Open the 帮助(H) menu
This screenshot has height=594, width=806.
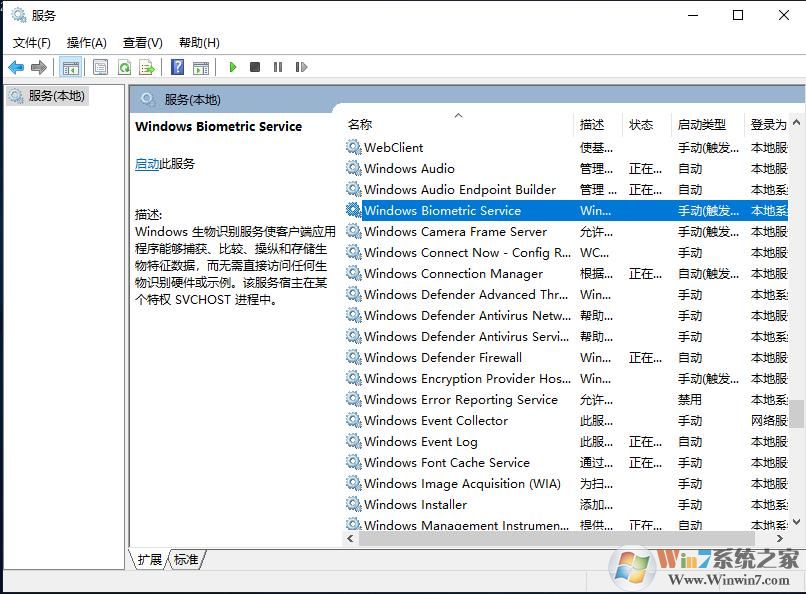[199, 43]
